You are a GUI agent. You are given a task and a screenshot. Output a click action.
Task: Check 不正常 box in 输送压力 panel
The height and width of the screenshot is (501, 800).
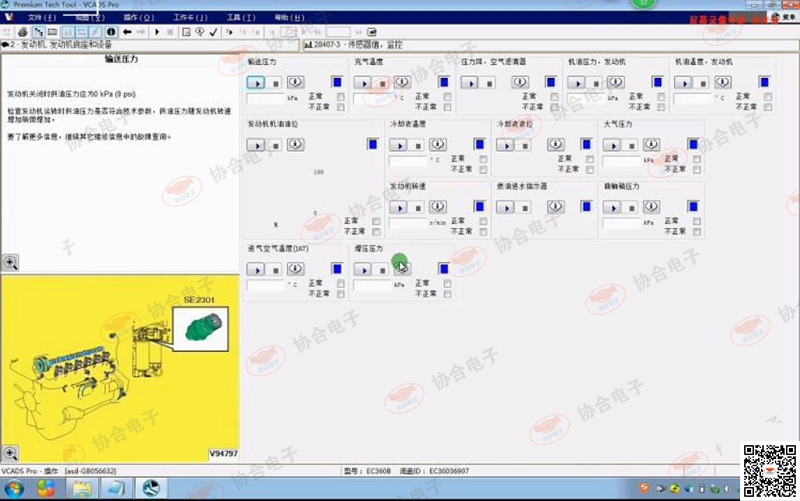340,107
